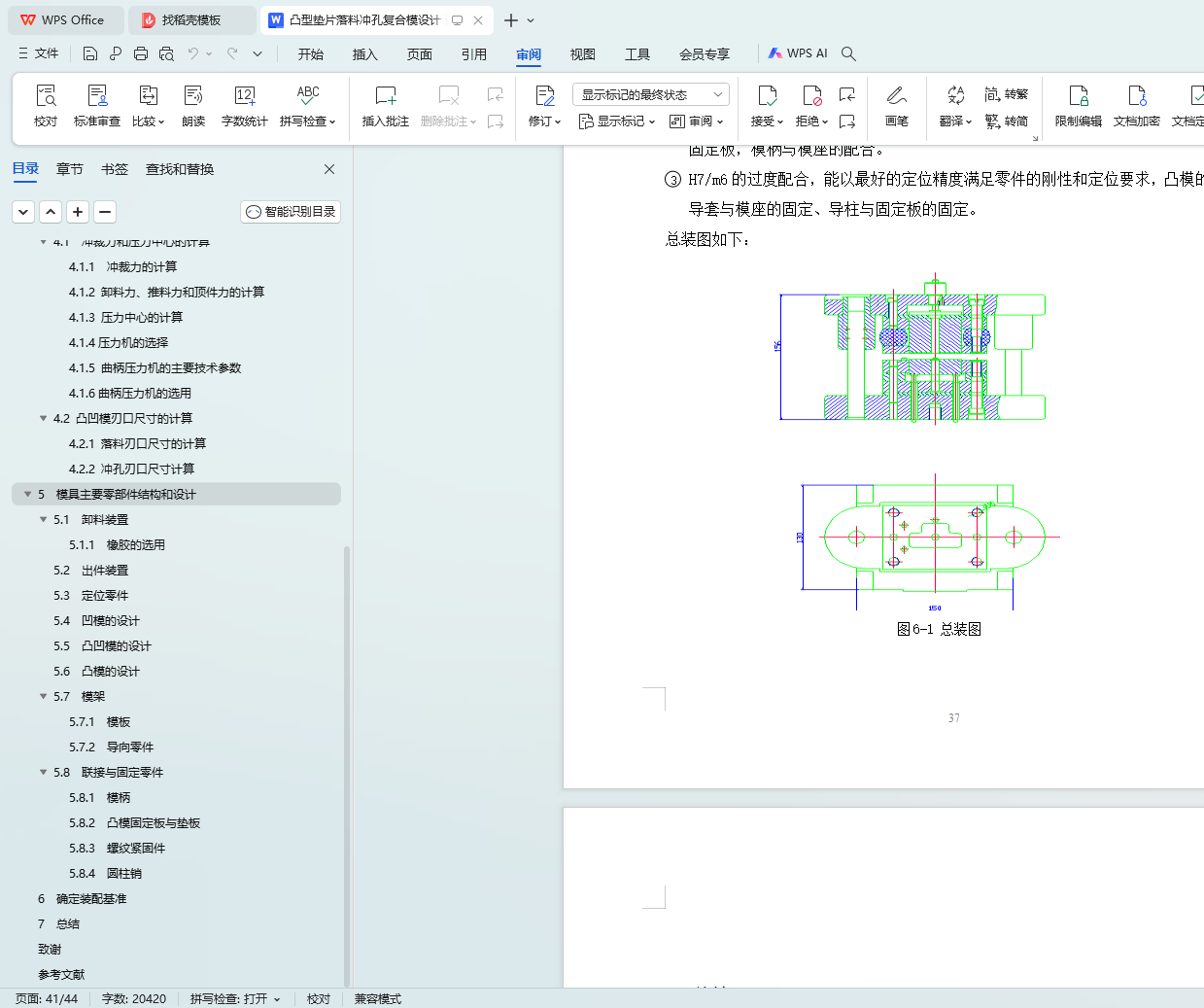Open the 比较 compare dropdown

point(149,122)
